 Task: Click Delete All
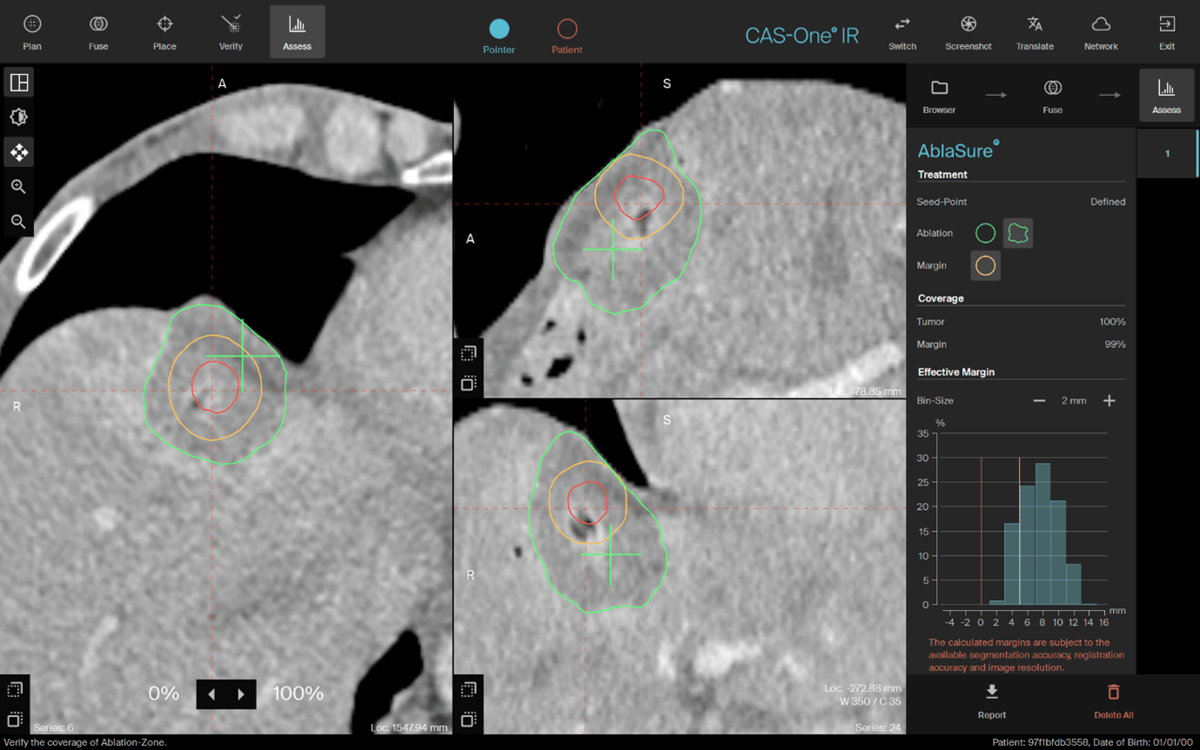(1113, 701)
